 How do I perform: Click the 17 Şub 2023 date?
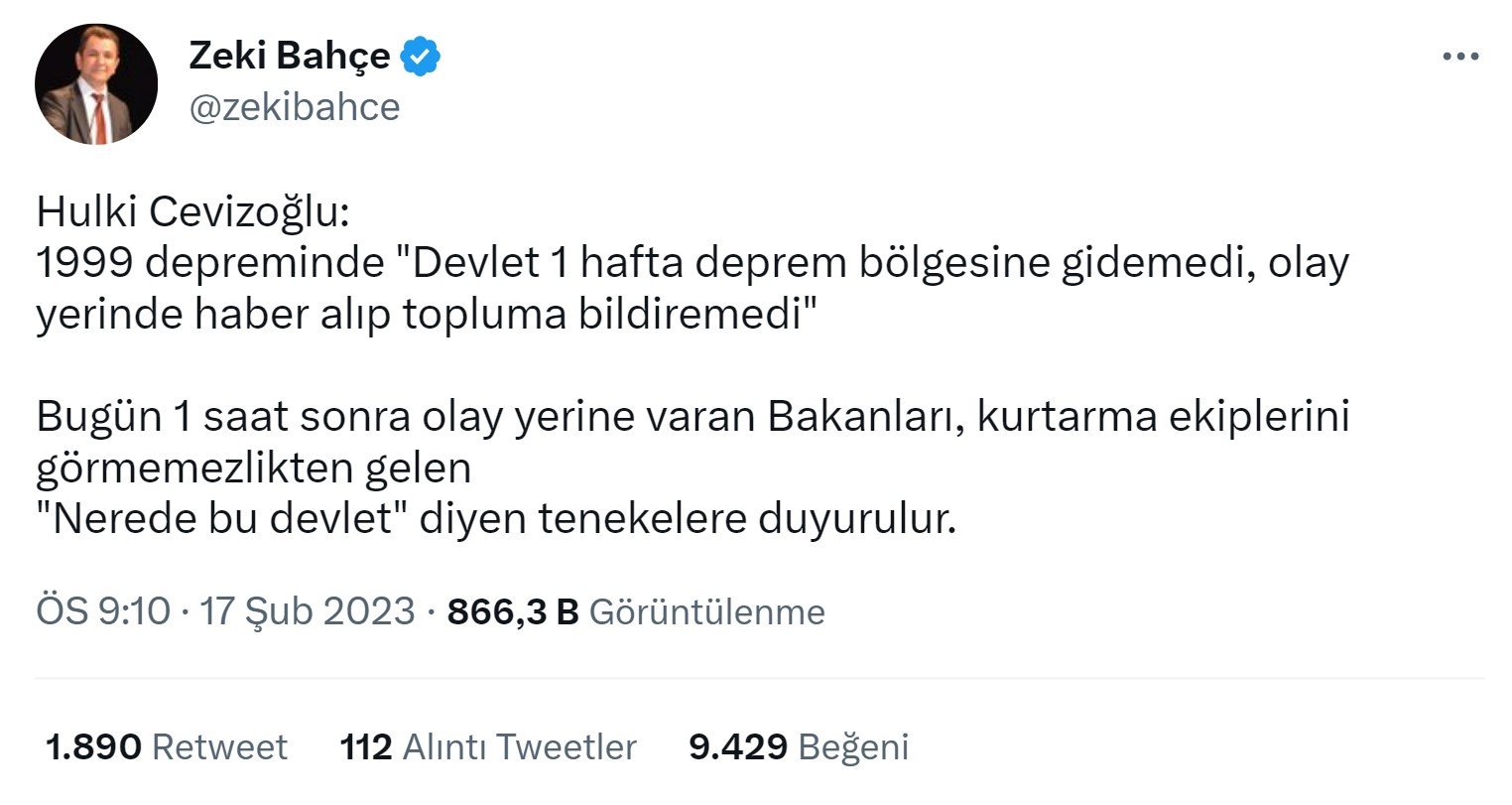coord(308,610)
